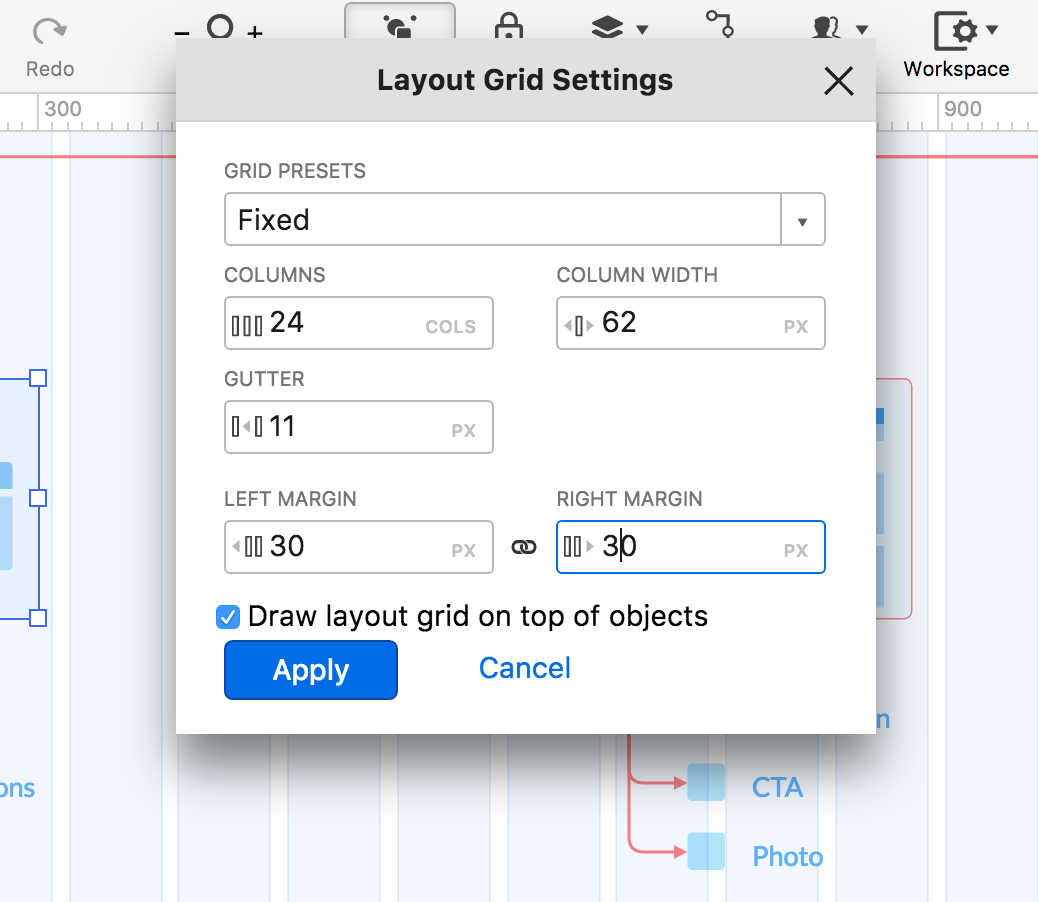1038x902 pixels.
Task: Click the Right Margin input field
Action: coord(690,547)
